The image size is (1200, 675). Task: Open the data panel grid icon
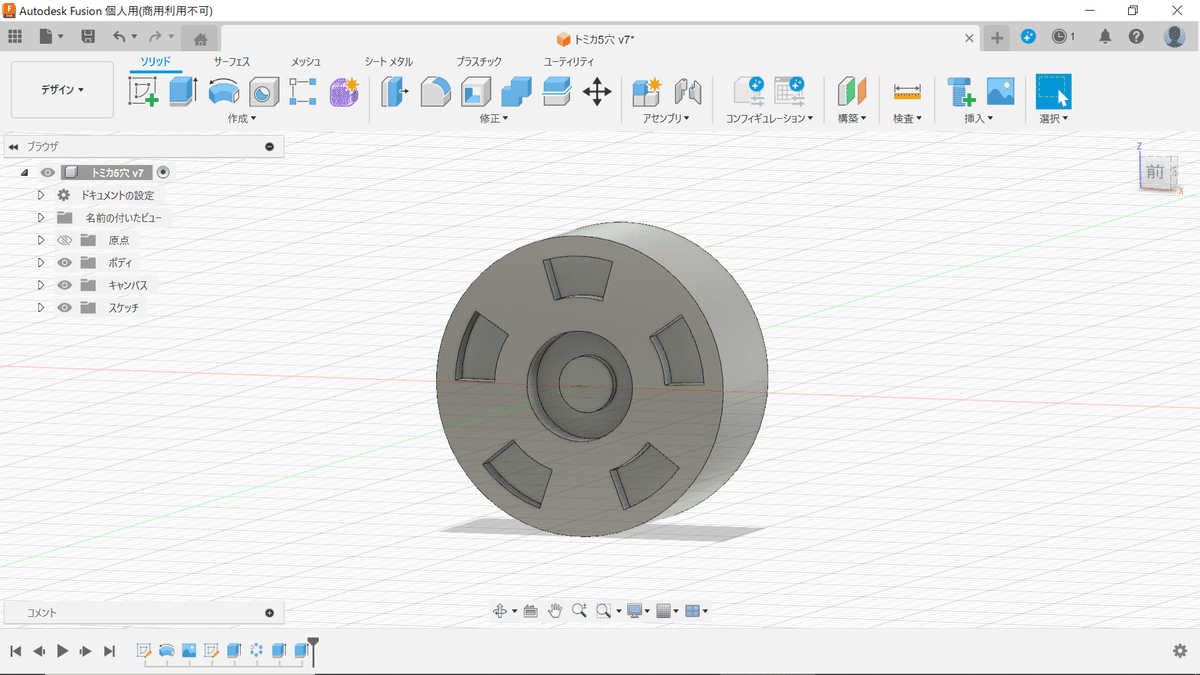coord(15,36)
